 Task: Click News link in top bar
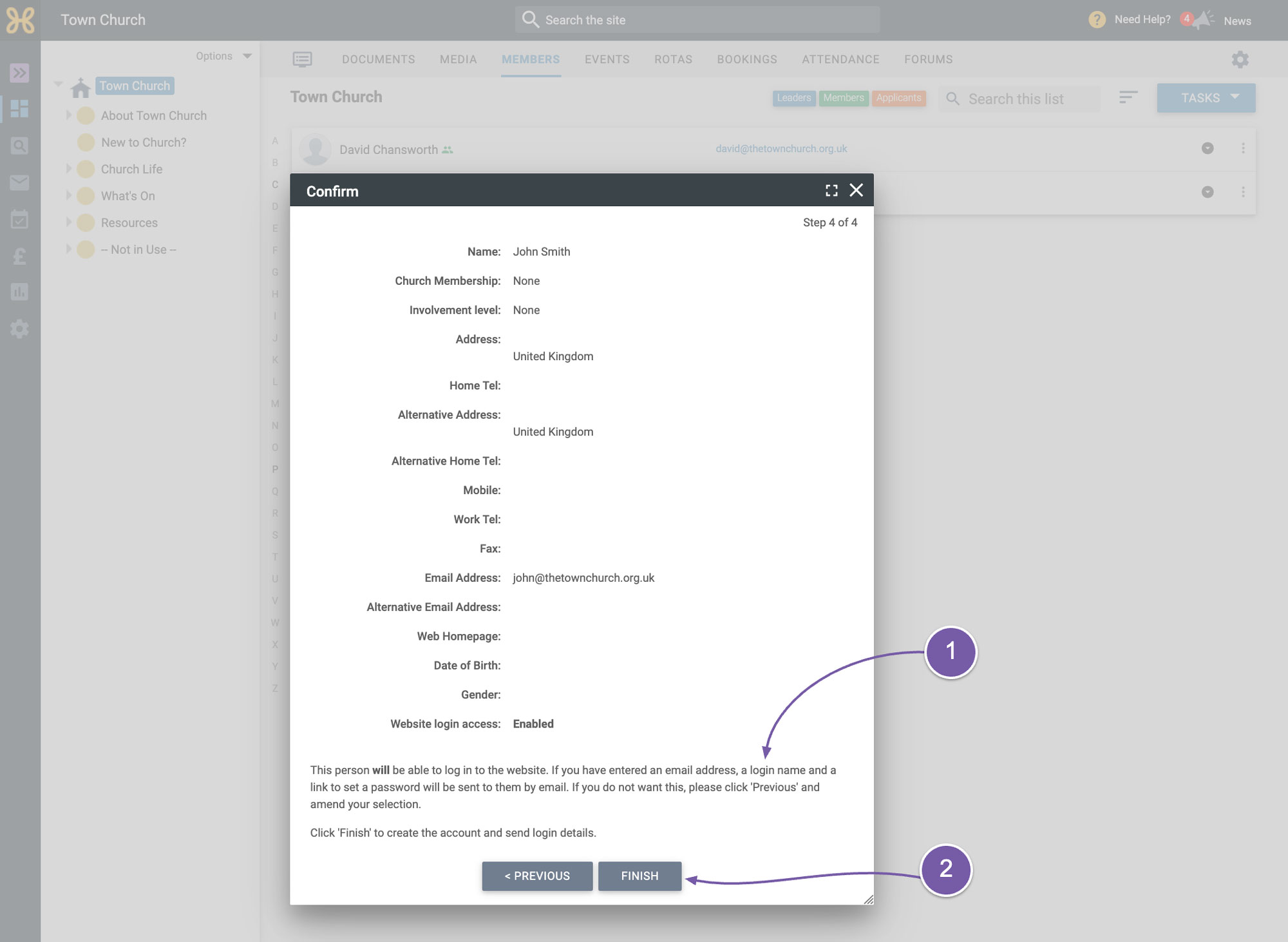click(x=1237, y=21)
